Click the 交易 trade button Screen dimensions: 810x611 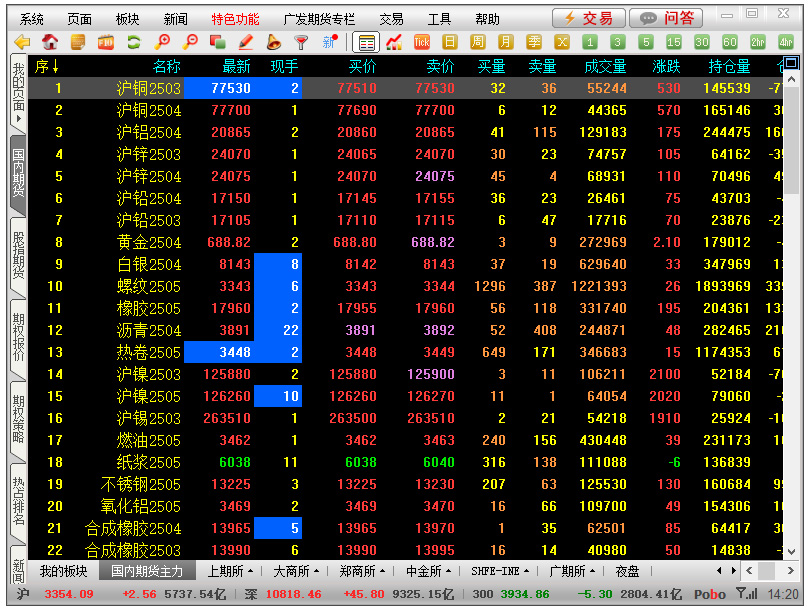(589, 18)
